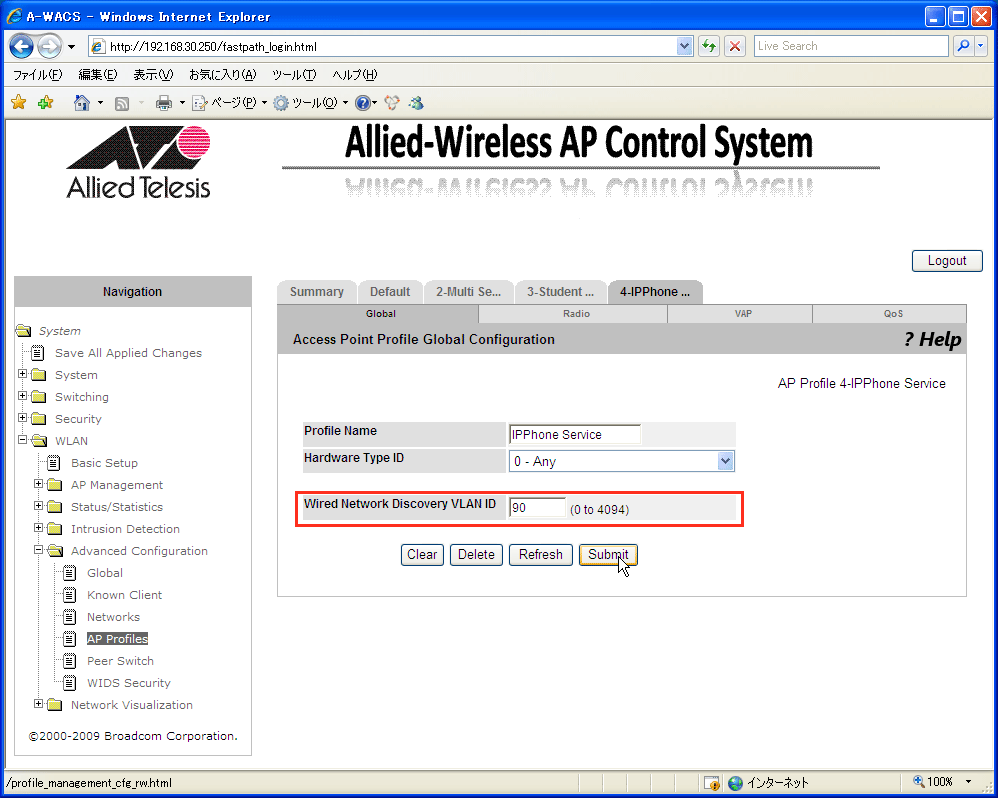Expand the Switching folder
The width and height of the screenshot is (998, 798).
tap(22, 396)
